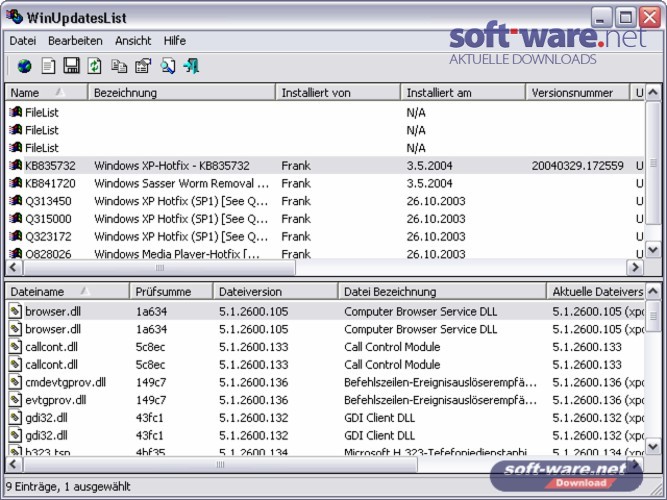Image resolution: width=667 pixels, height=500 pixels.
Task: Click the magnifier find icon
Action: coord(168,66)
